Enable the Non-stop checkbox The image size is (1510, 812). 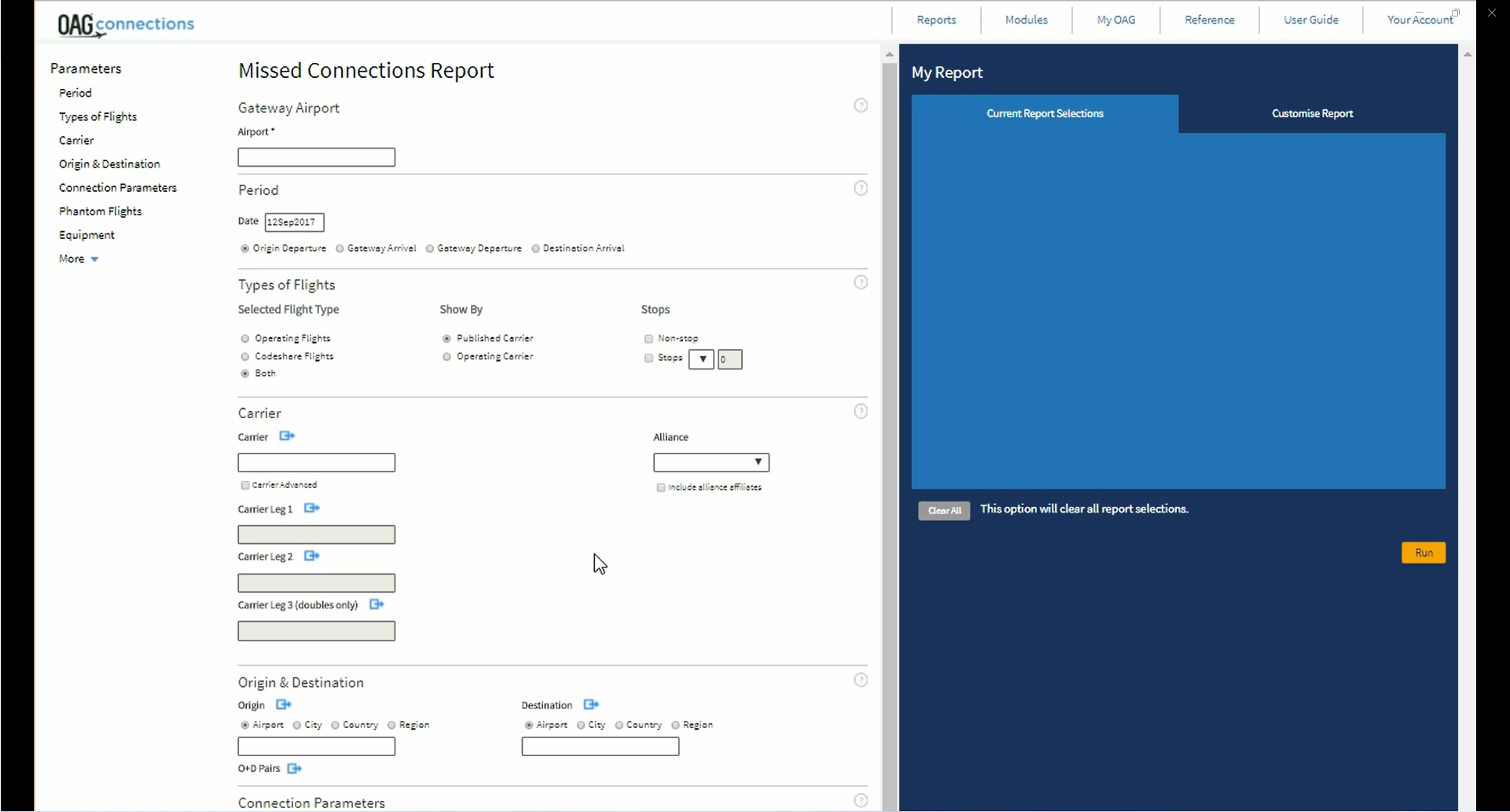click(648, 339)
